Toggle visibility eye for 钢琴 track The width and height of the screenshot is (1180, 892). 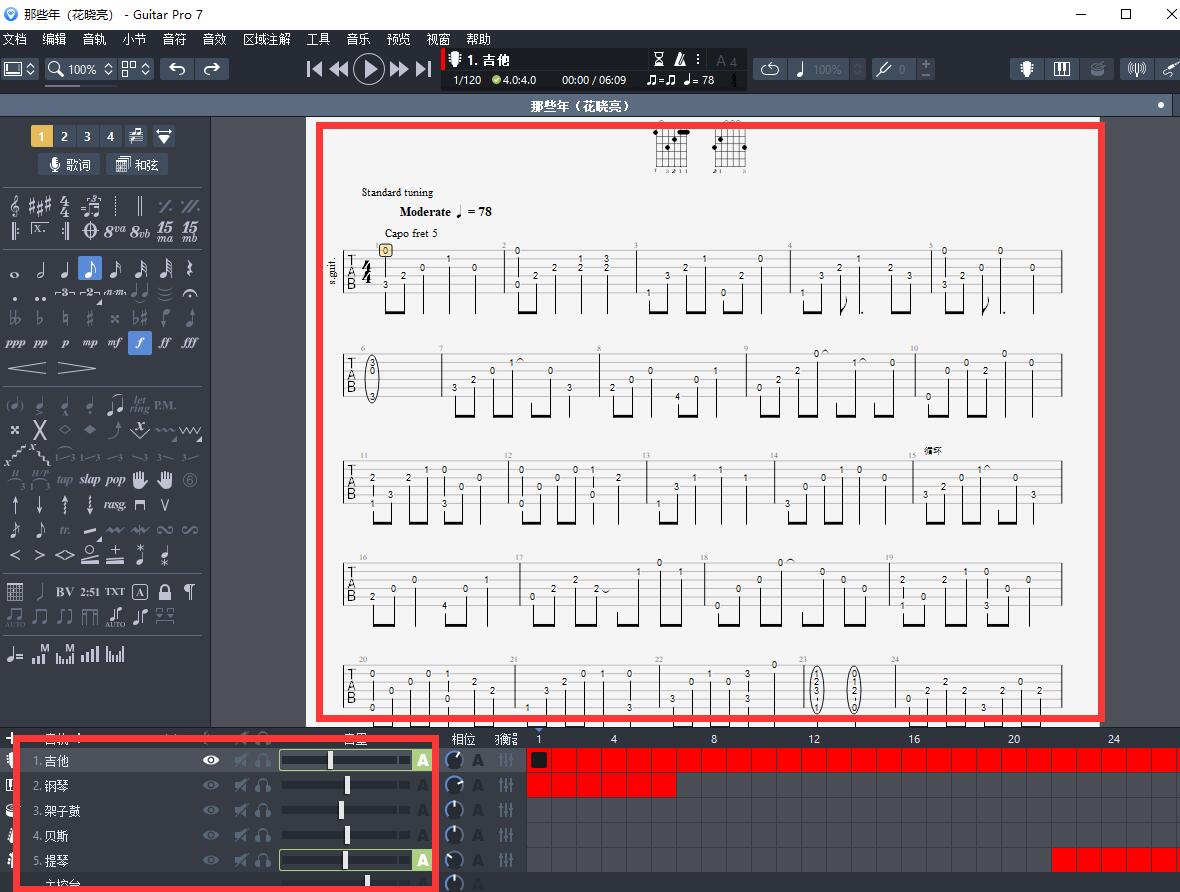pos(211,785)
